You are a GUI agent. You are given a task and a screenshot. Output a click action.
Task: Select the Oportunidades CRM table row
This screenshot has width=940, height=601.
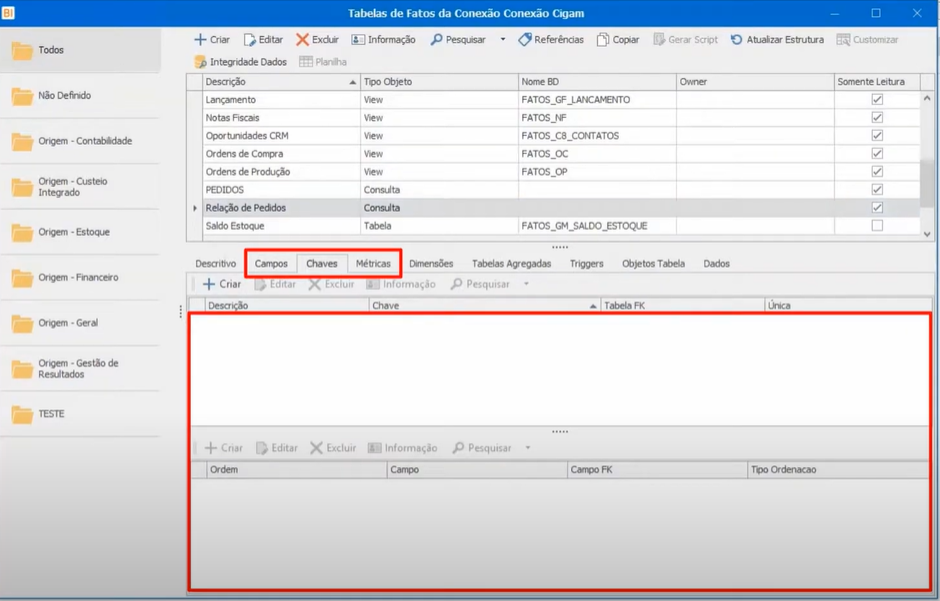pyautogui.click(x=246, y=136)
